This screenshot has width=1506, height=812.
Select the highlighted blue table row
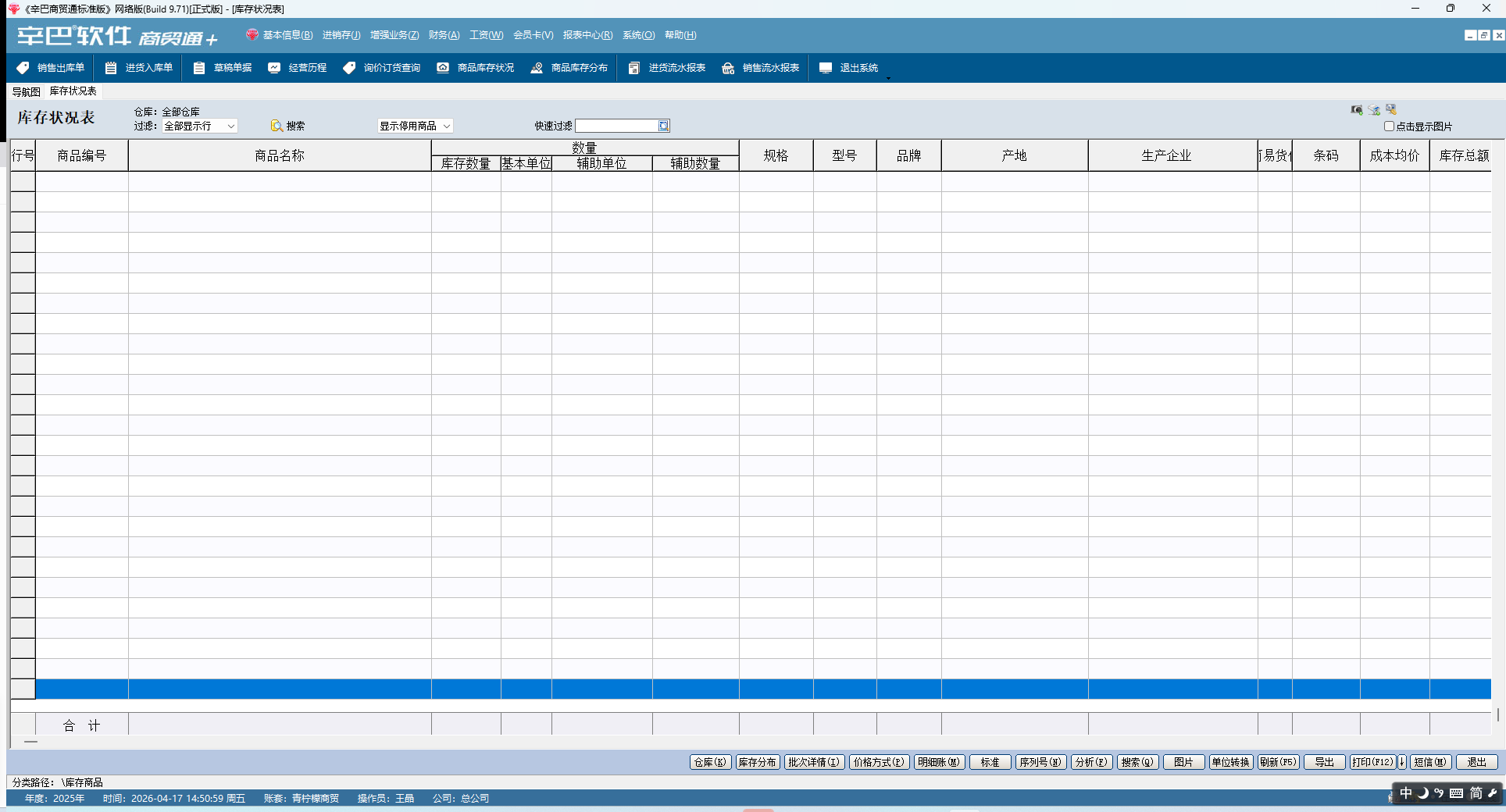763,689
